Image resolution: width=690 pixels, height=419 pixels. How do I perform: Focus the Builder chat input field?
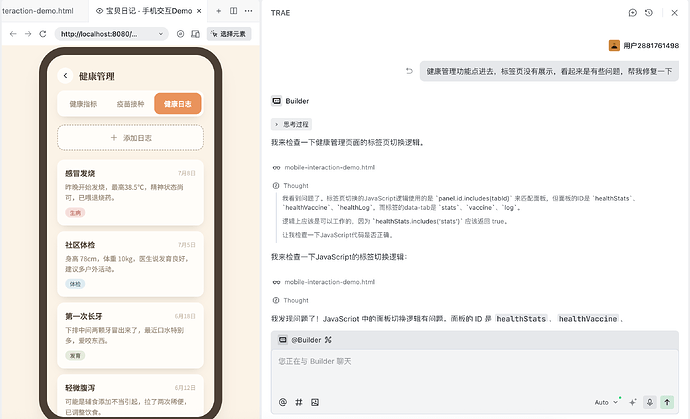[475, 370]
